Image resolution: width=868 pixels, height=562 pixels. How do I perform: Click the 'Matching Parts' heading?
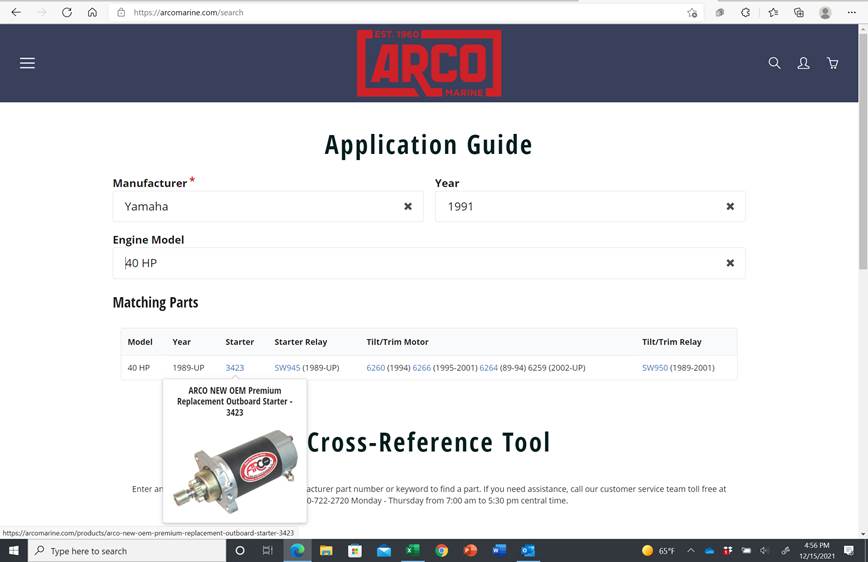pos(156,302)
